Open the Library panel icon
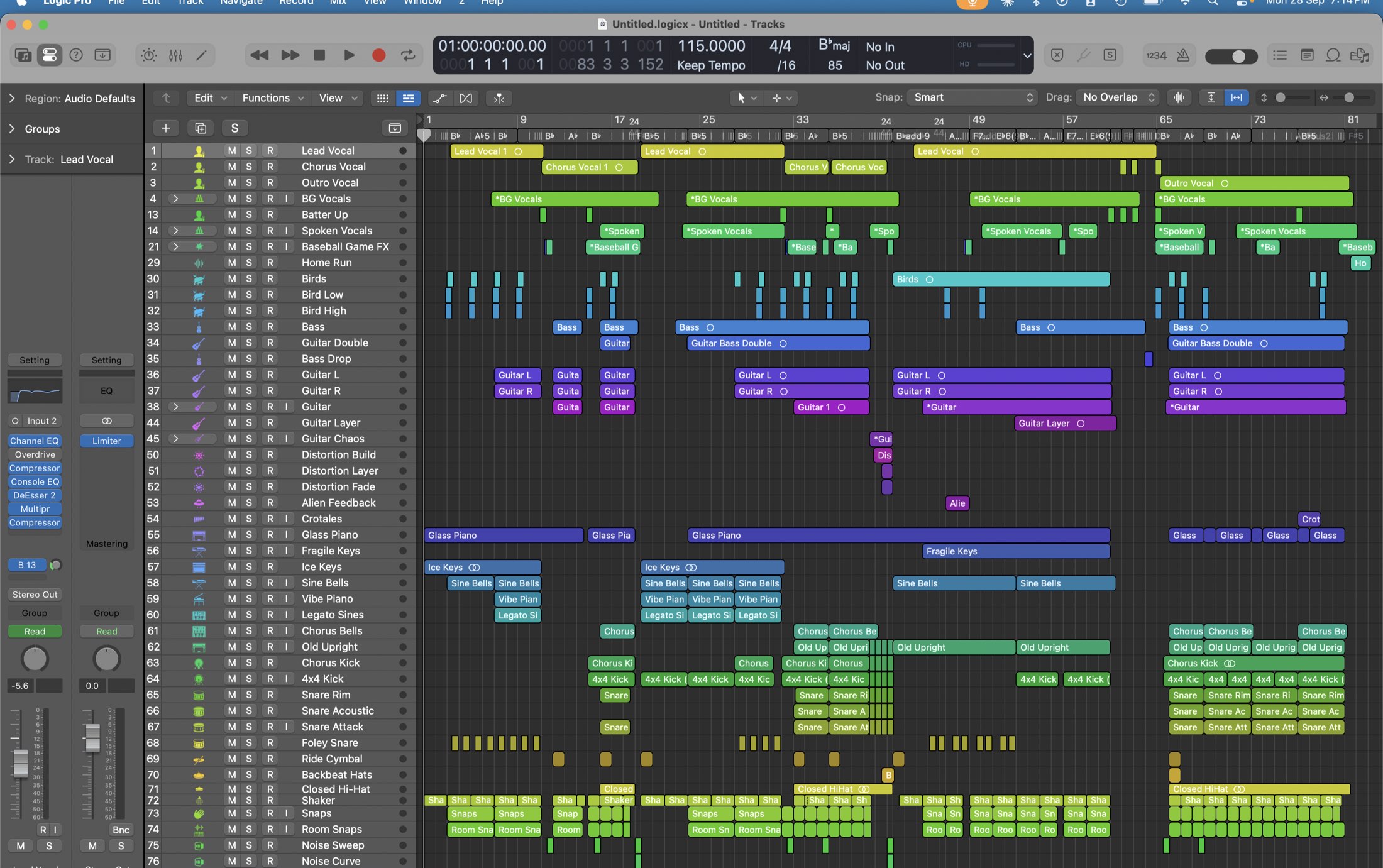The image size is (1383, 868). [23, 55]
